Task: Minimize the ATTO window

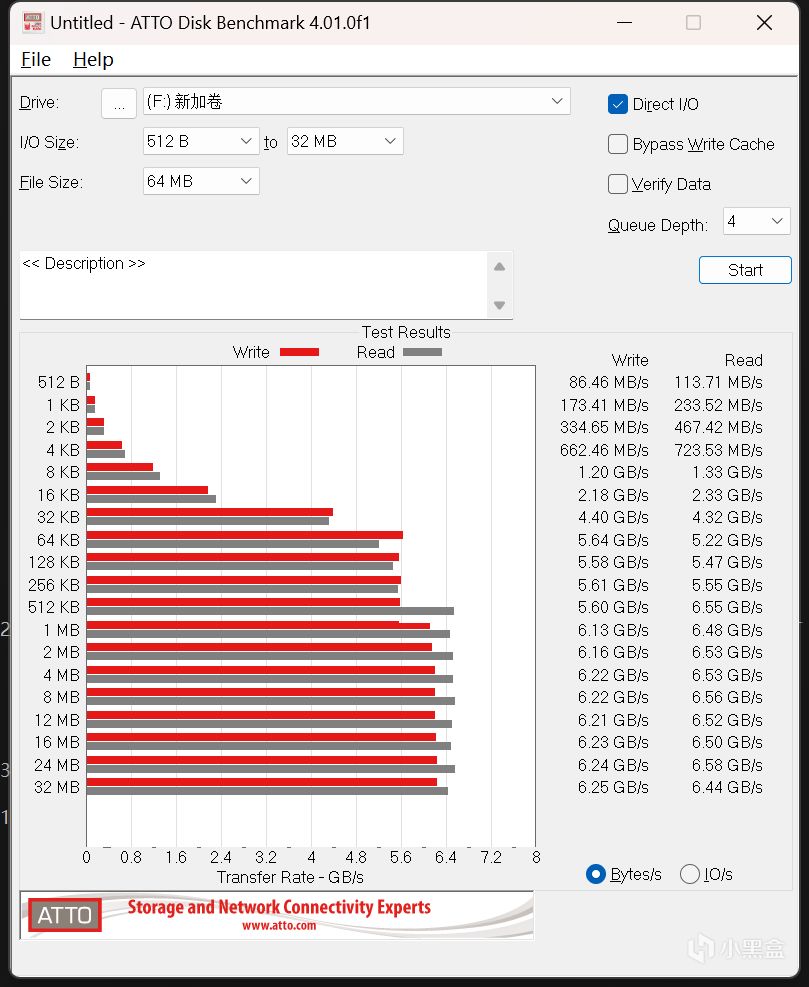Action: [625, 23]
